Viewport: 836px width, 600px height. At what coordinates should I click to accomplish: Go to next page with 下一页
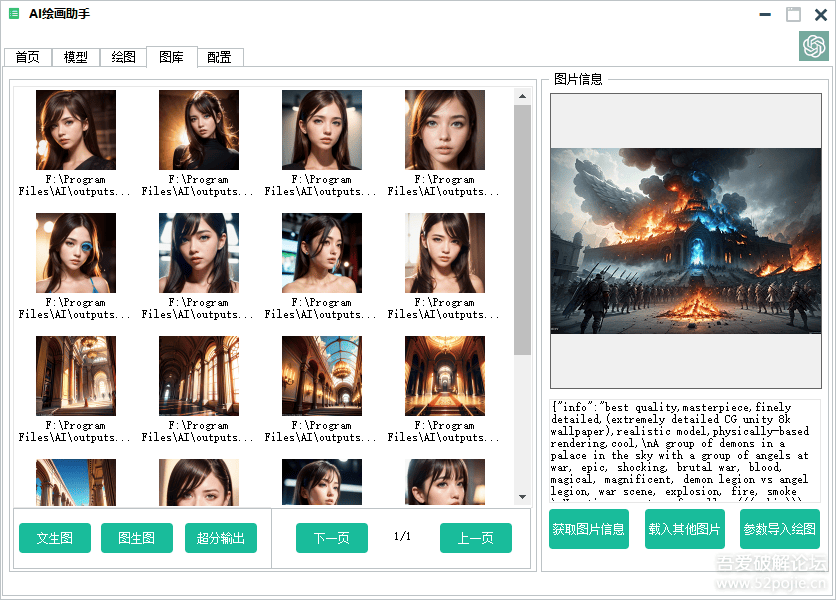[x=332, y=538]
